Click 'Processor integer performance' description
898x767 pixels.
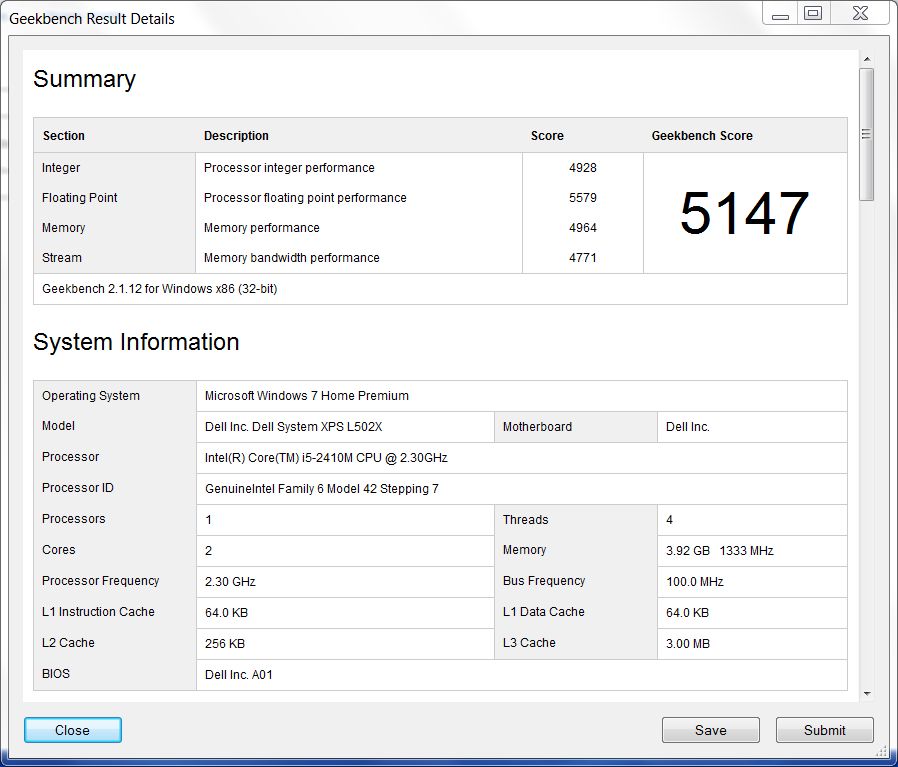click(x=289, y=168)
